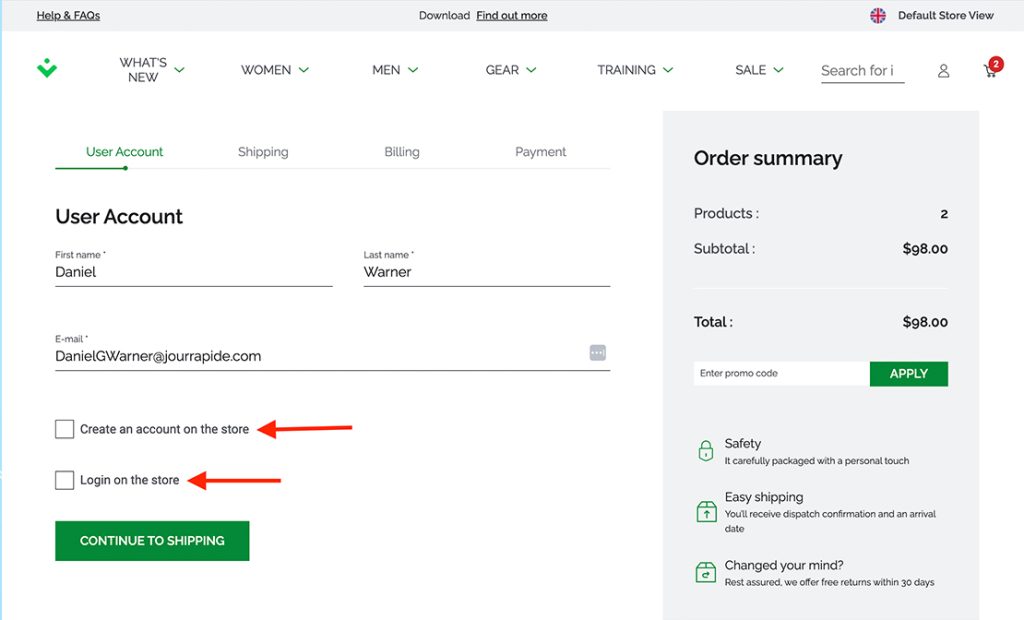The width and height of the screenshot is (1024, 620).
Task: Open the shopping cart icon
Action: tap(990, 70)
